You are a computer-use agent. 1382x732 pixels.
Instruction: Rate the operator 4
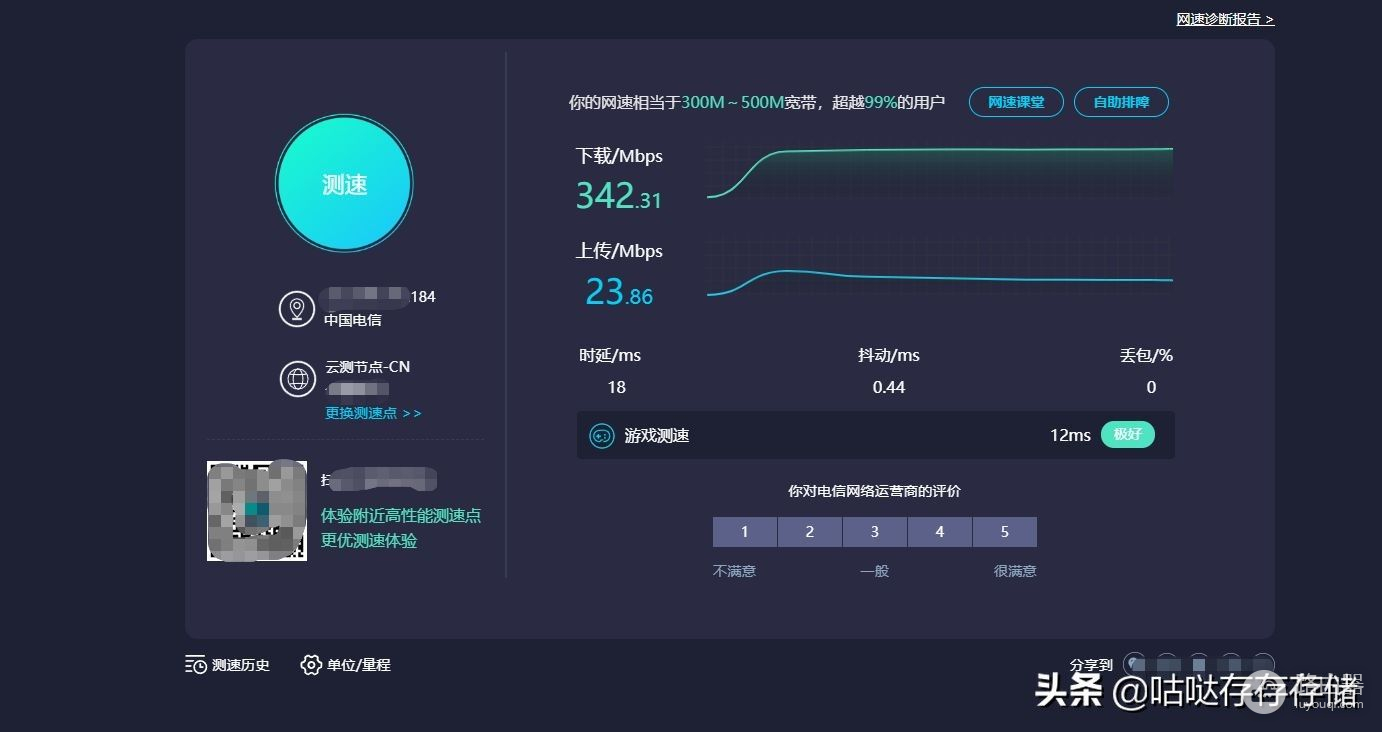940,532
